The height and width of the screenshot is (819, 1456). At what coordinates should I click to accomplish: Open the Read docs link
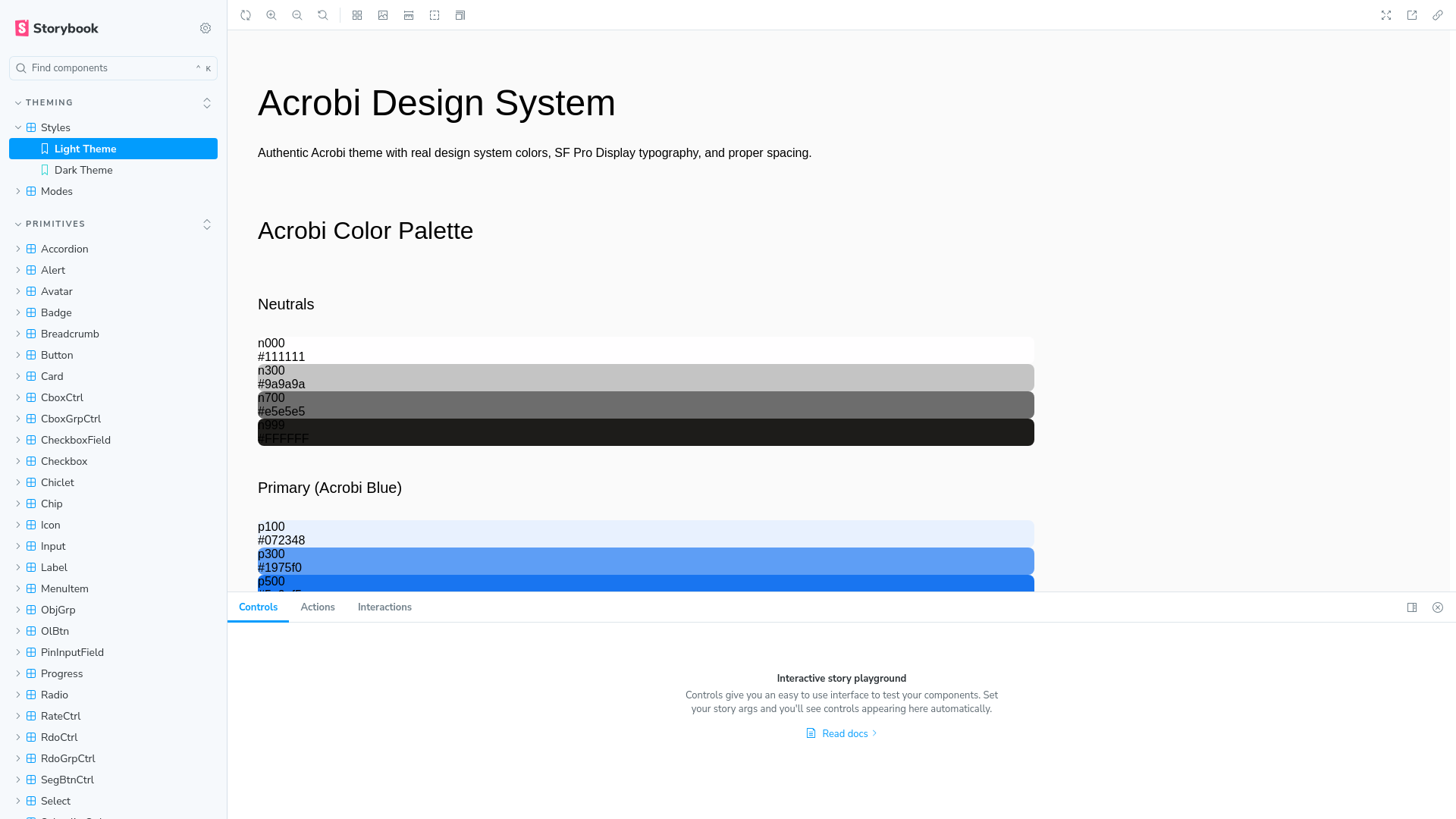tap(841, 733)
